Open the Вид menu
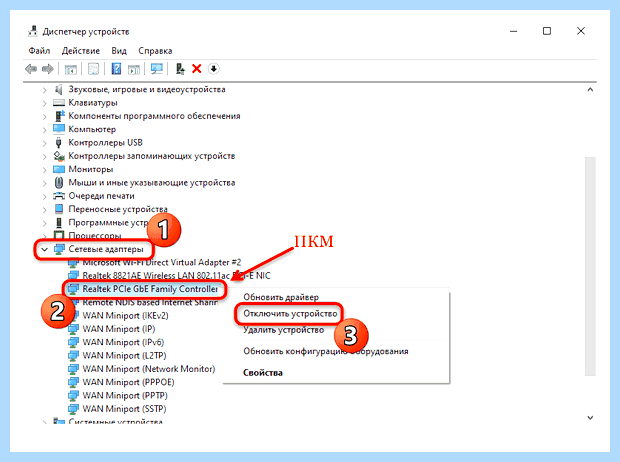Viewport: 620px width, 462px height. point(119,51)
